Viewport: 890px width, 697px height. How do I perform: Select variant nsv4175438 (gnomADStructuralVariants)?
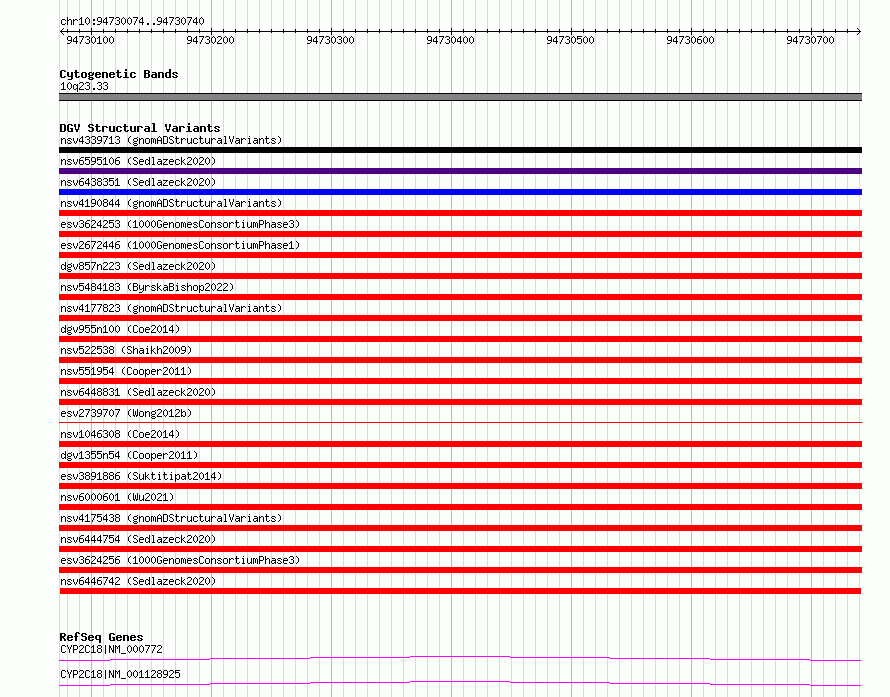click(171, 518)
